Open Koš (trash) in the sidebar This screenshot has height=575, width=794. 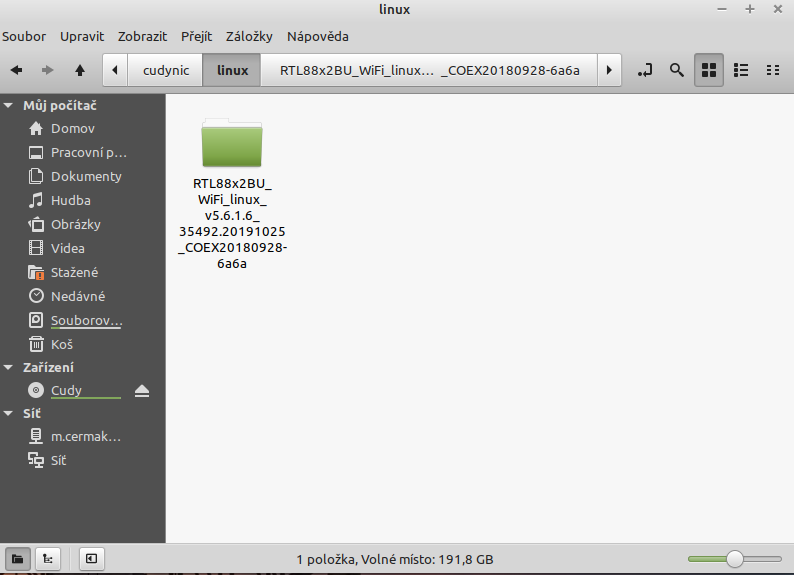[x=62, y=344]
